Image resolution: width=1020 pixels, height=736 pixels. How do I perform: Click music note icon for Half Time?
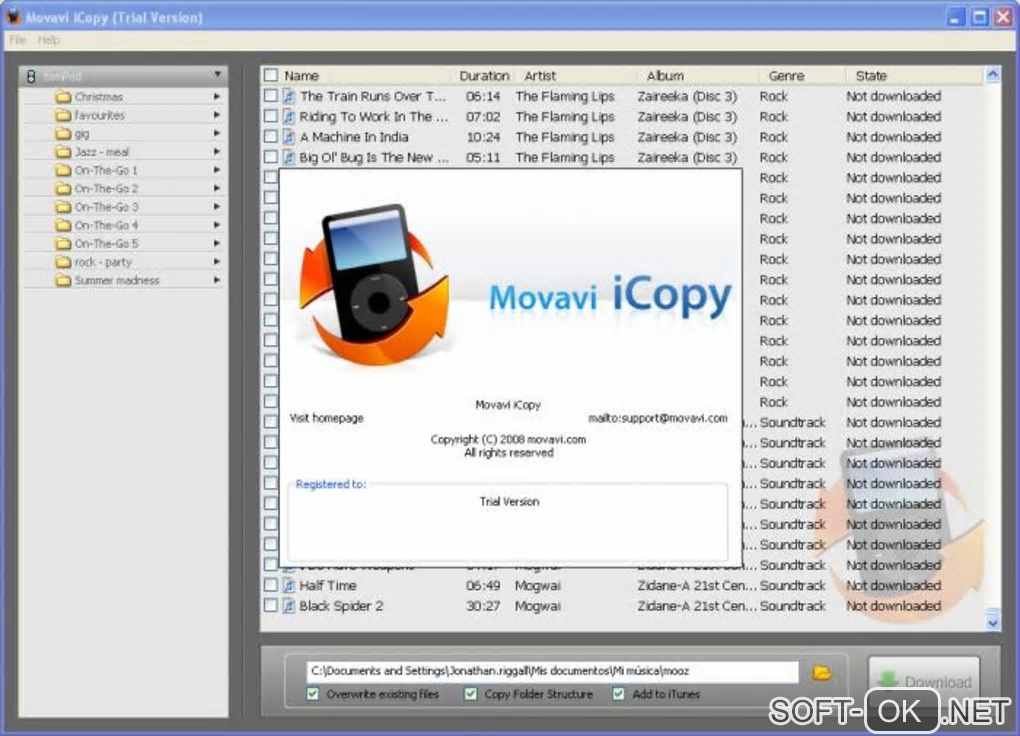(289, 585)
